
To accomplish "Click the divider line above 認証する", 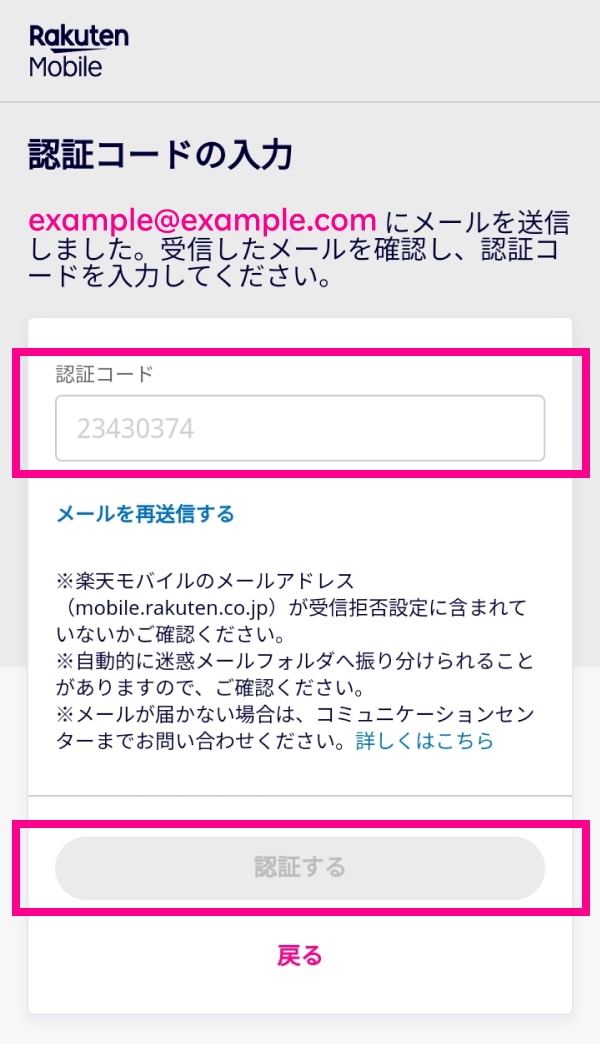I will [300, 795].
